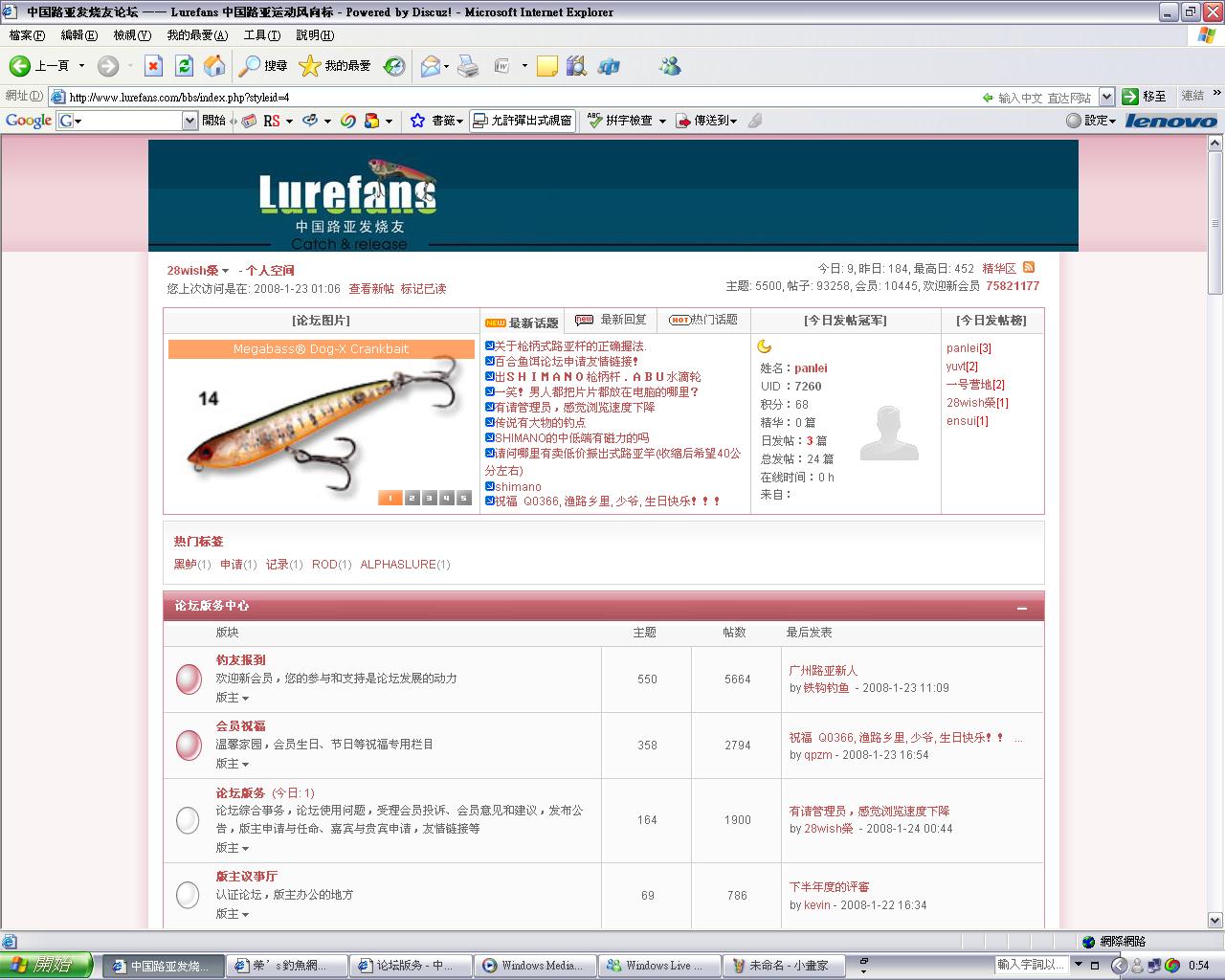The image size is (1225, 980).
Task: Expand 版主 list under 钓友报到
Action: click(232, 698)
